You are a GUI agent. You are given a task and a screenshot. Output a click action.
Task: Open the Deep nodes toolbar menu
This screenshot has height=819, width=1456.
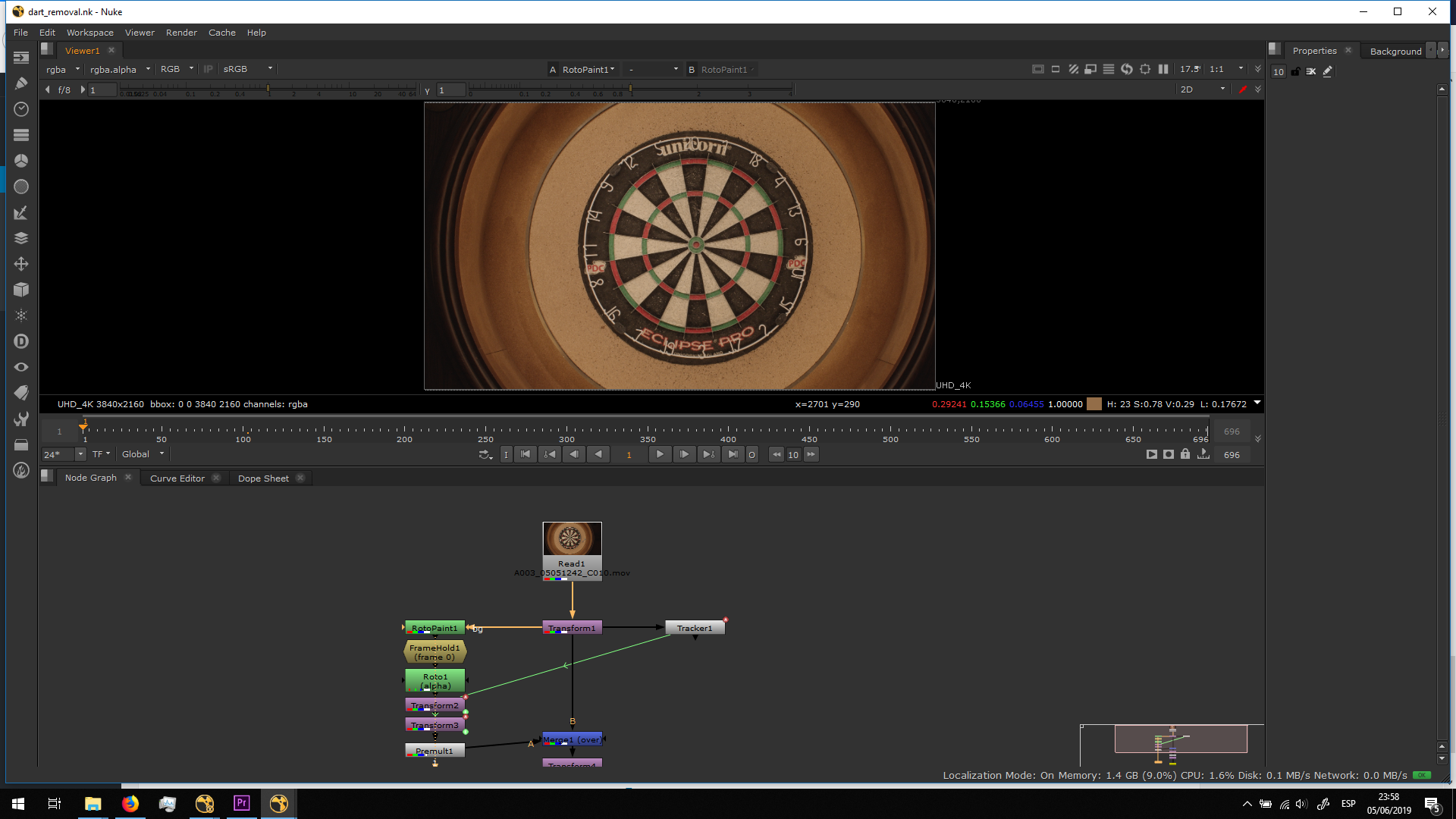(21, 341)
